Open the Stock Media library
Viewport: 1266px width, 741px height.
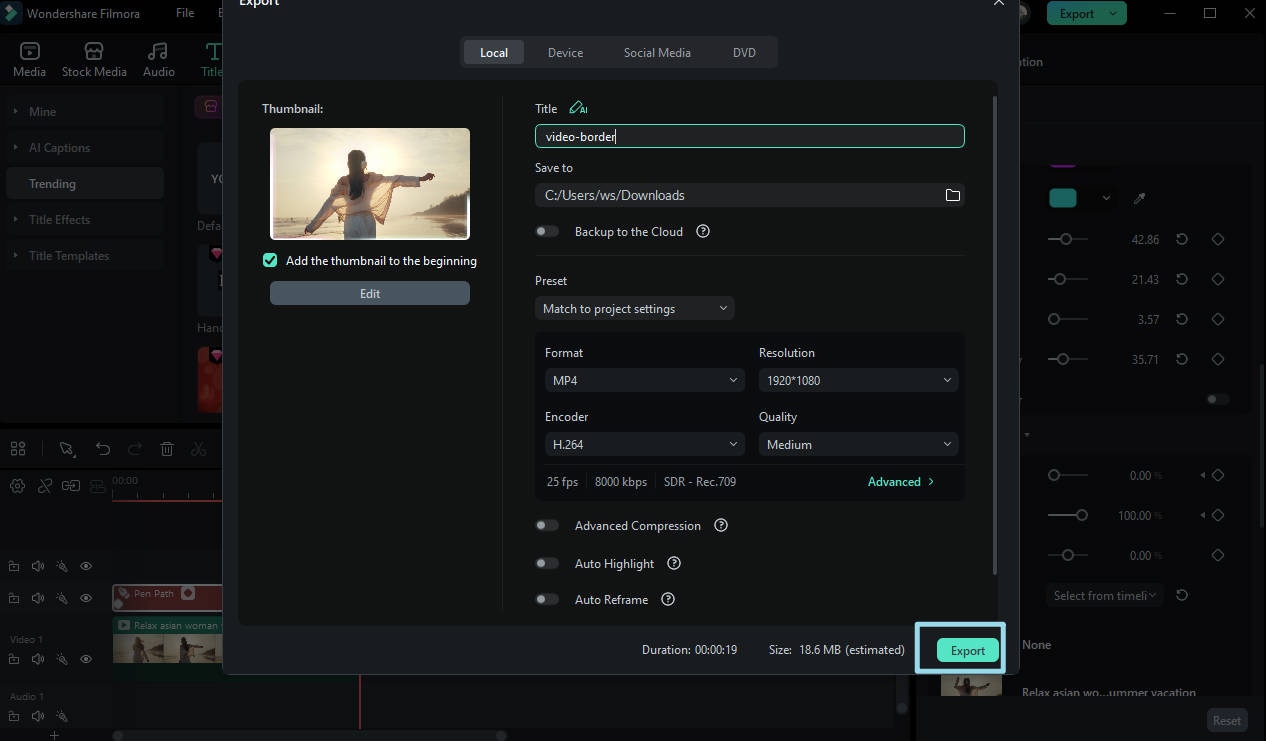pyautogui.click(x=94, y=57)
